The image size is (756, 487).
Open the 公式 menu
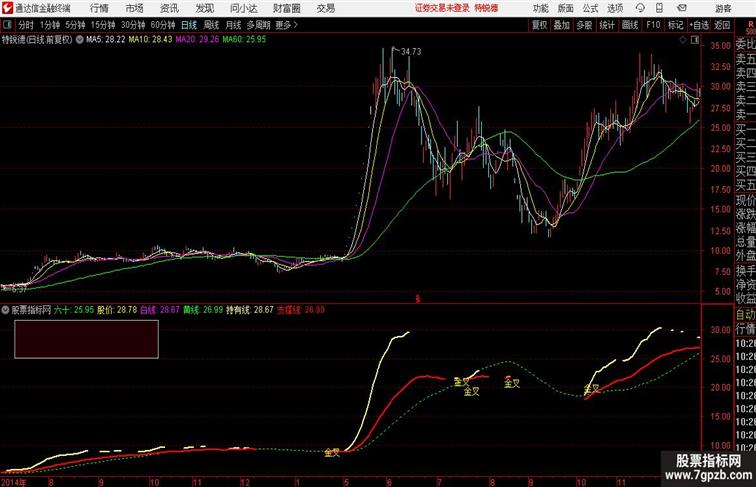(590, 8)
